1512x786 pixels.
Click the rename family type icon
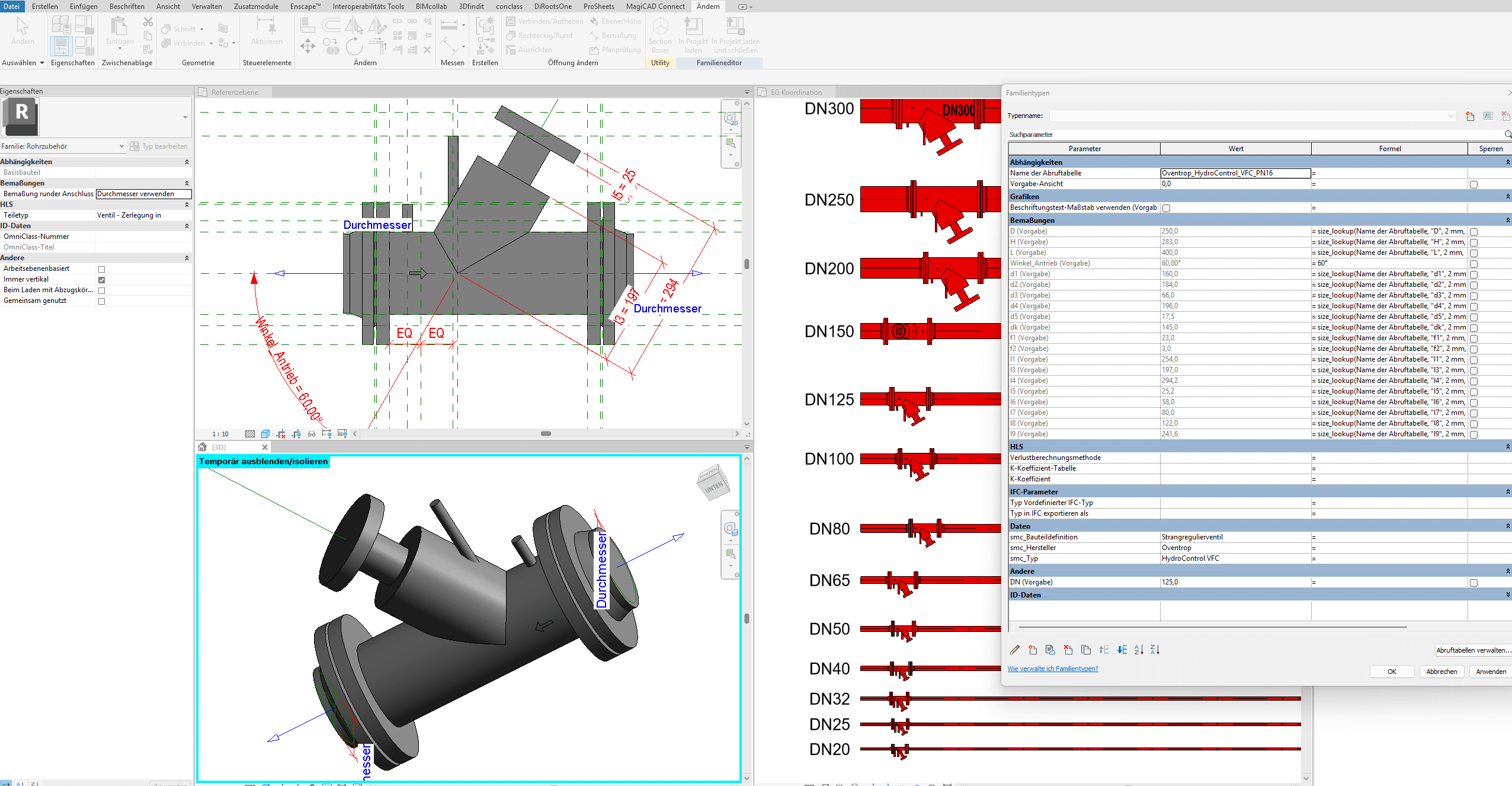pos(1488,116)
